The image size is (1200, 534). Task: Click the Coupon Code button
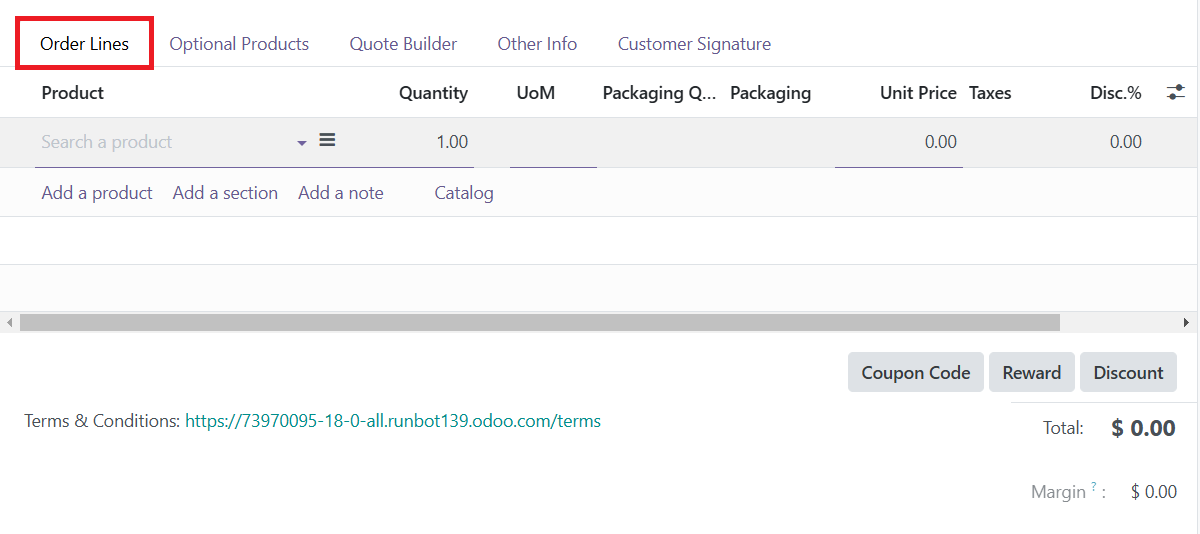point(916,372)
